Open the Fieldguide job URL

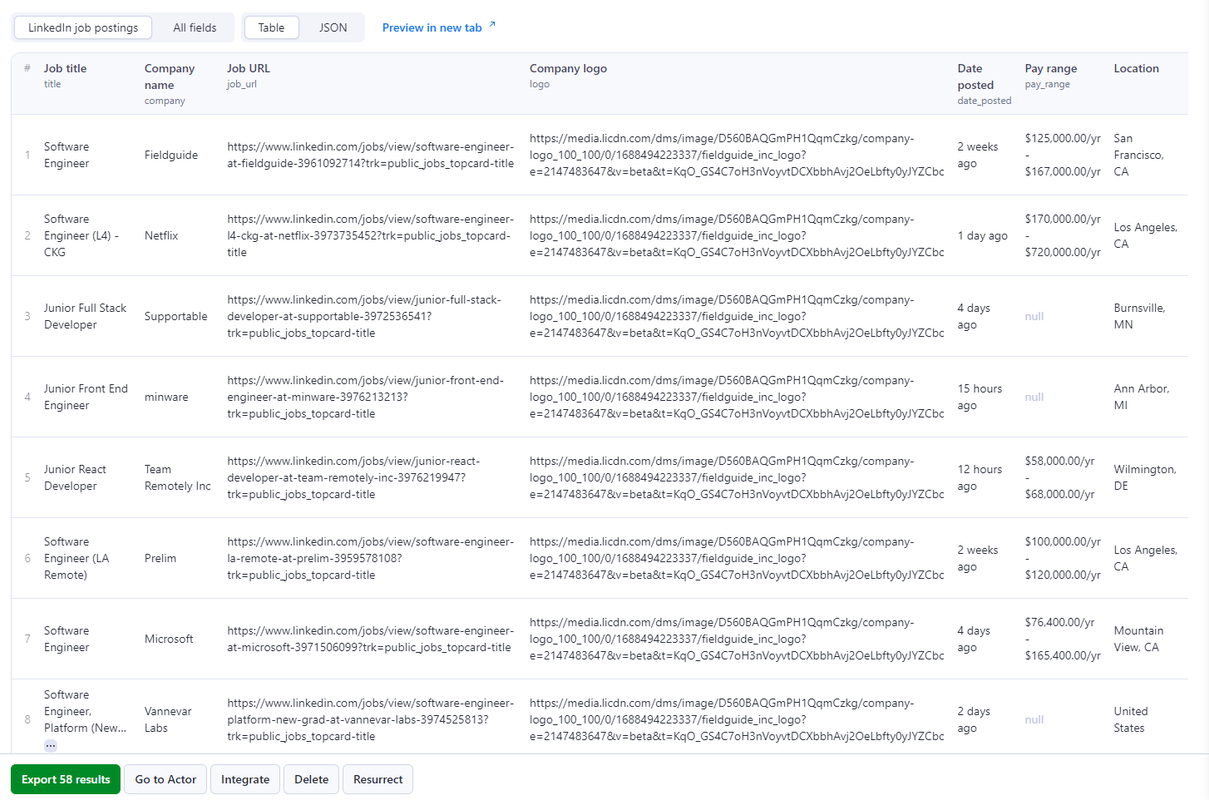(371, 155)
